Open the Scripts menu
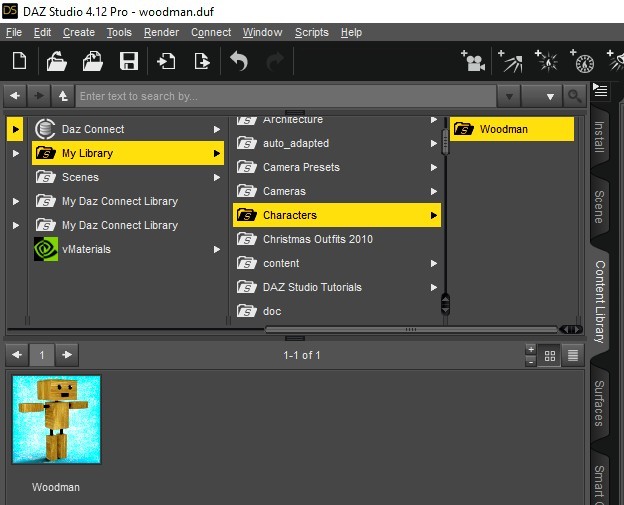This screenshot has height=505, width=624. click(312, 32)
